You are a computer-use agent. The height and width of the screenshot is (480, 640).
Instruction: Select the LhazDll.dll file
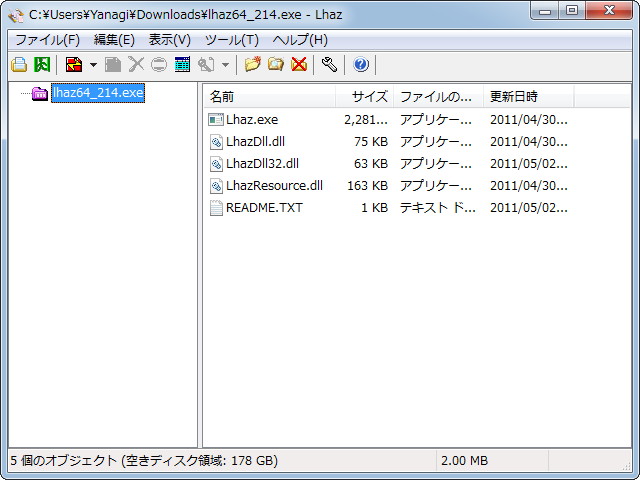pos(255,142)
